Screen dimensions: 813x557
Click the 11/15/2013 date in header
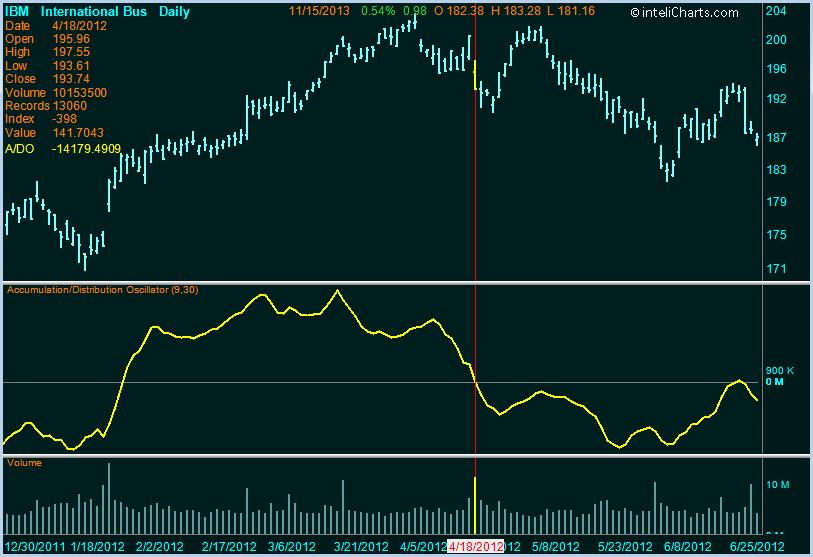click(x=319, y=11)
